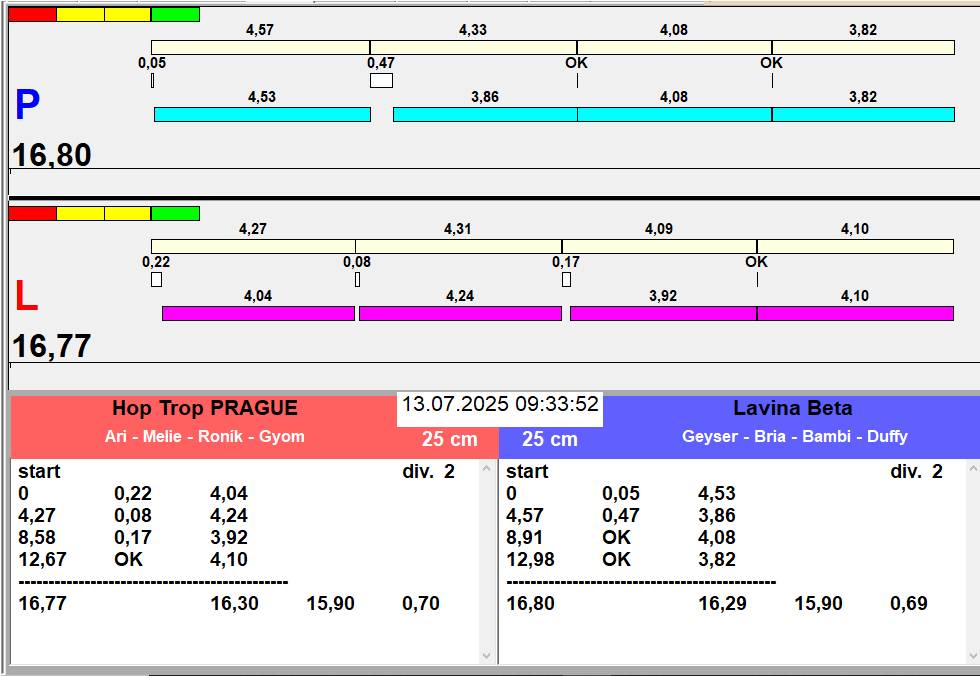Click the 8,58 split in Hop Trop table
The width and height of the screenshot is (980, 676).
click(37, 537)
